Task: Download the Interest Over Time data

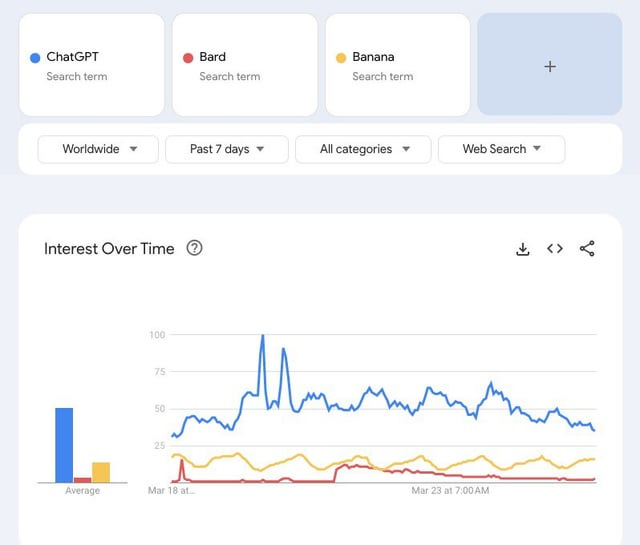Action: click(x=522, y=249)
